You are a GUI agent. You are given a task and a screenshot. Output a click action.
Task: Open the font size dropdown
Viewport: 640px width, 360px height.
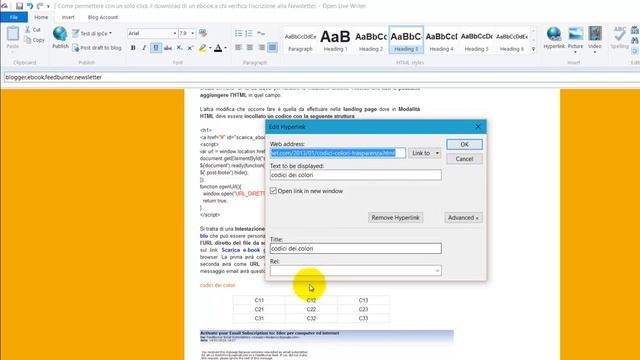click(x=193, y=33)
